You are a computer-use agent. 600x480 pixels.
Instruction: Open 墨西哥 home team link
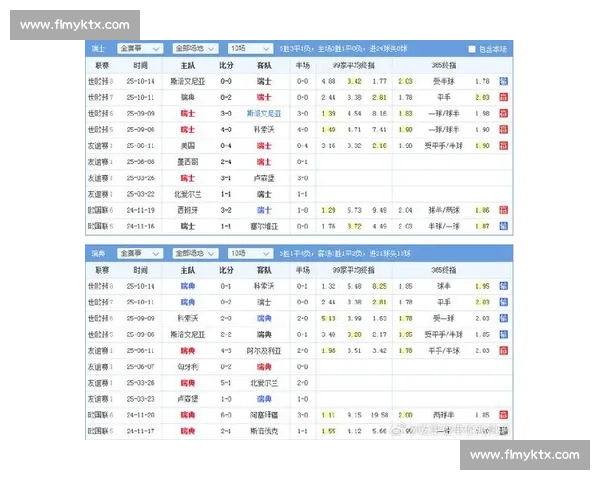tap(188, 162)
